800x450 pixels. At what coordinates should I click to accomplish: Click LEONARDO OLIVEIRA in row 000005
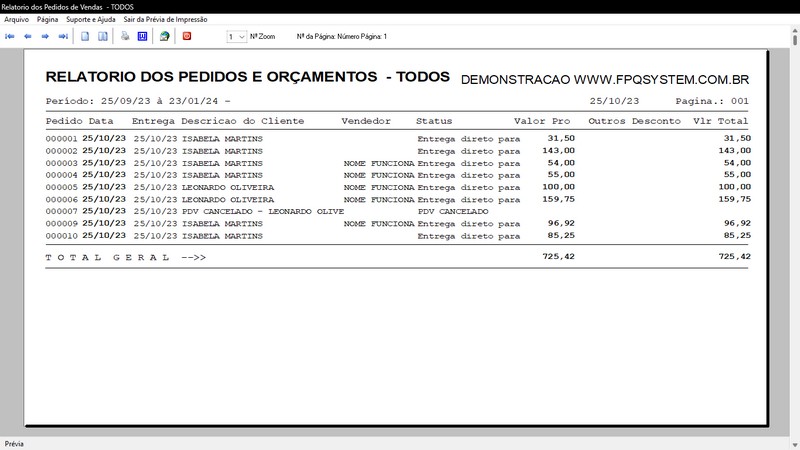pos(228,188)
